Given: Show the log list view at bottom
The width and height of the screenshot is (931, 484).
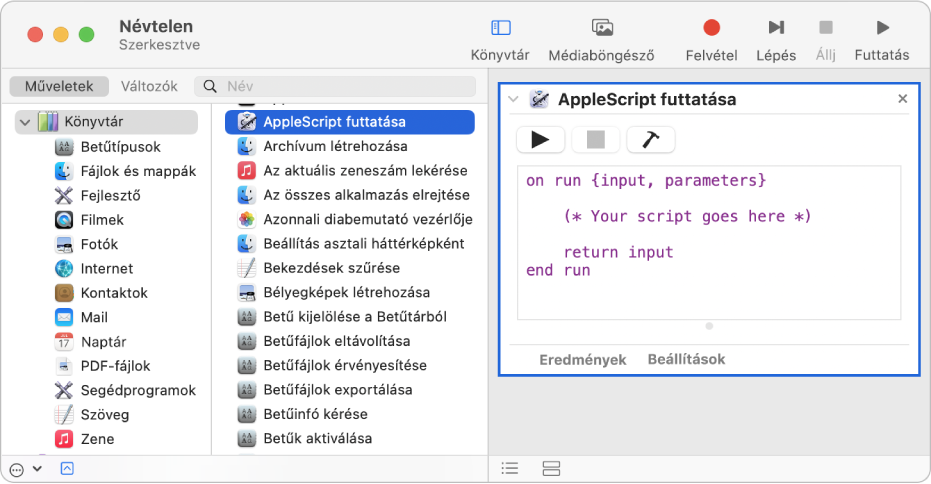Looking at the screenshot, I should click(510, 468).
